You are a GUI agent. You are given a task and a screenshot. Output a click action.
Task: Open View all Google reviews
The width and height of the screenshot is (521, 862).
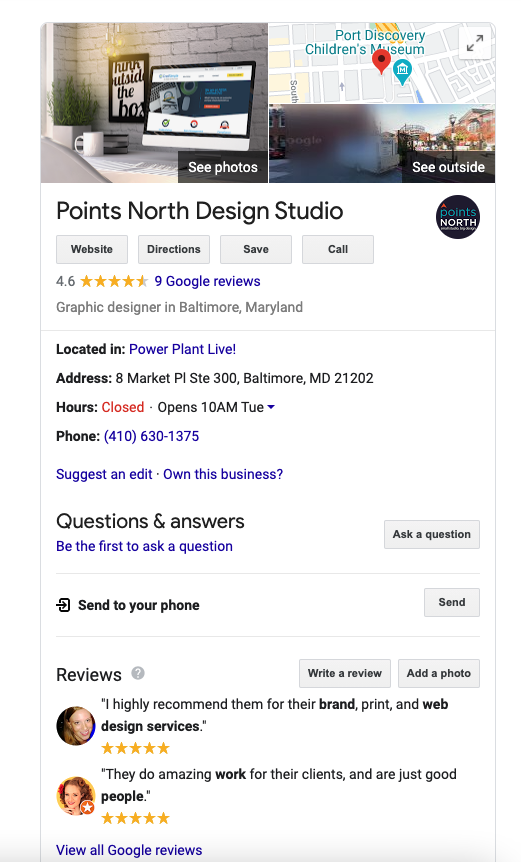pyautogui.click(x=129, y=850)
